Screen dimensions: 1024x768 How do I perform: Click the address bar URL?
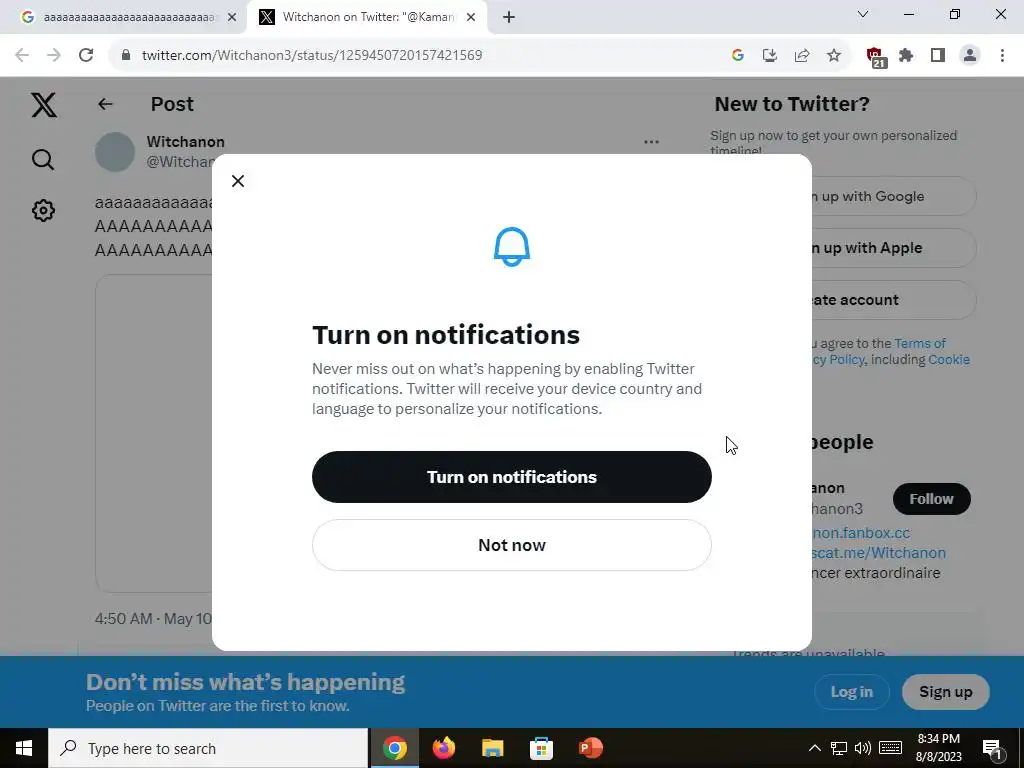click(312, 56)
